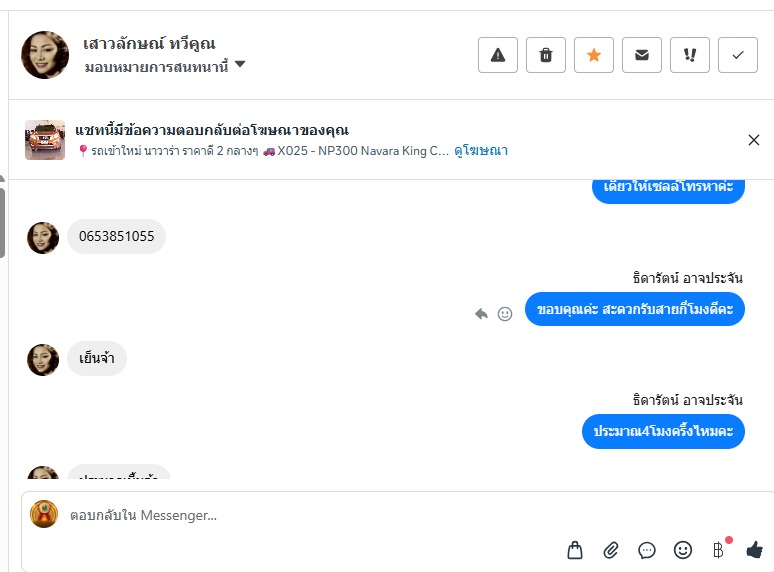Mark conversation unread with the envelope icon
The width and height of the screenshot is (774, 572).
[642, 55]
